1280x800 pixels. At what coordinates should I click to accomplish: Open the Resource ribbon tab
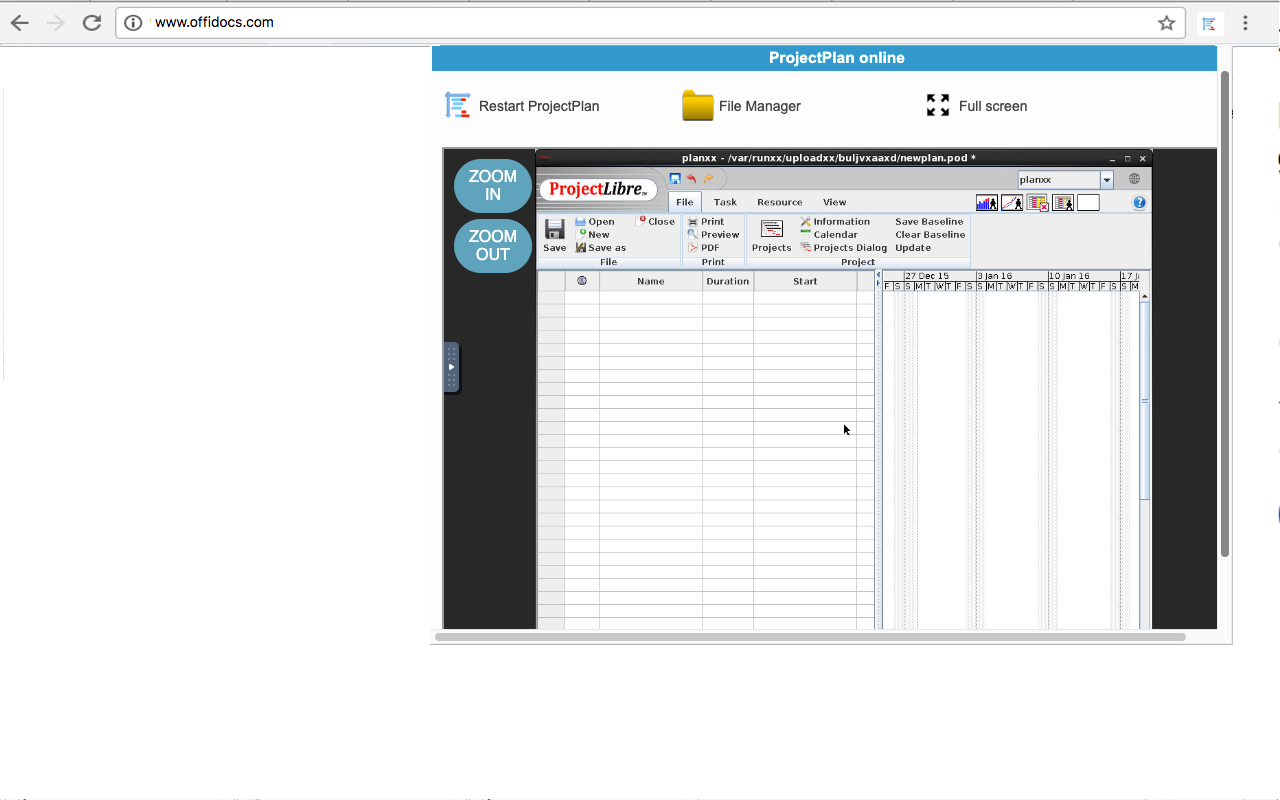[779, 202]
